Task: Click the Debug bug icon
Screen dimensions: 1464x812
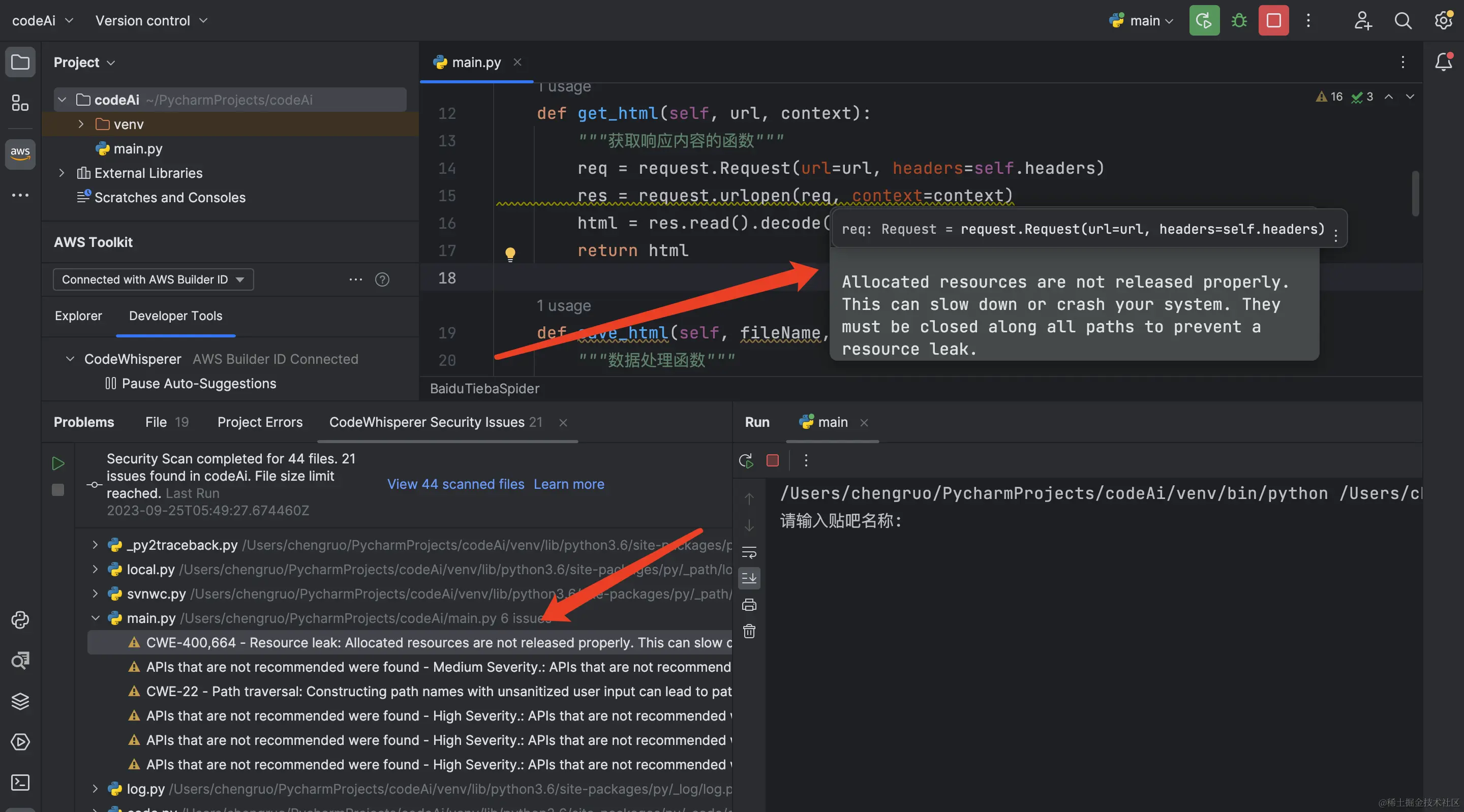Action: [1239, 21]
